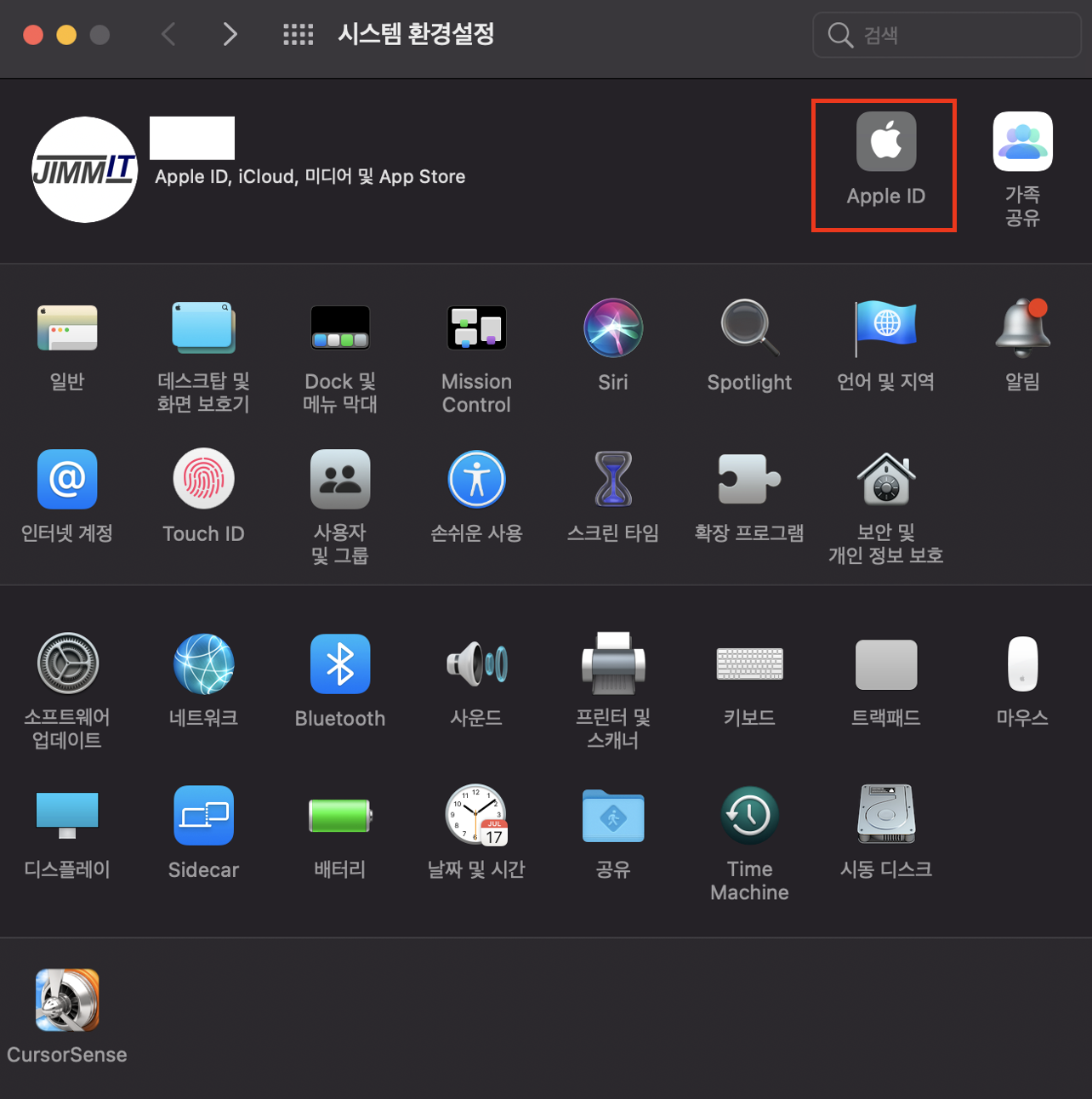
Task: Minimize the window with yellow button
Action: pos(66,35)
